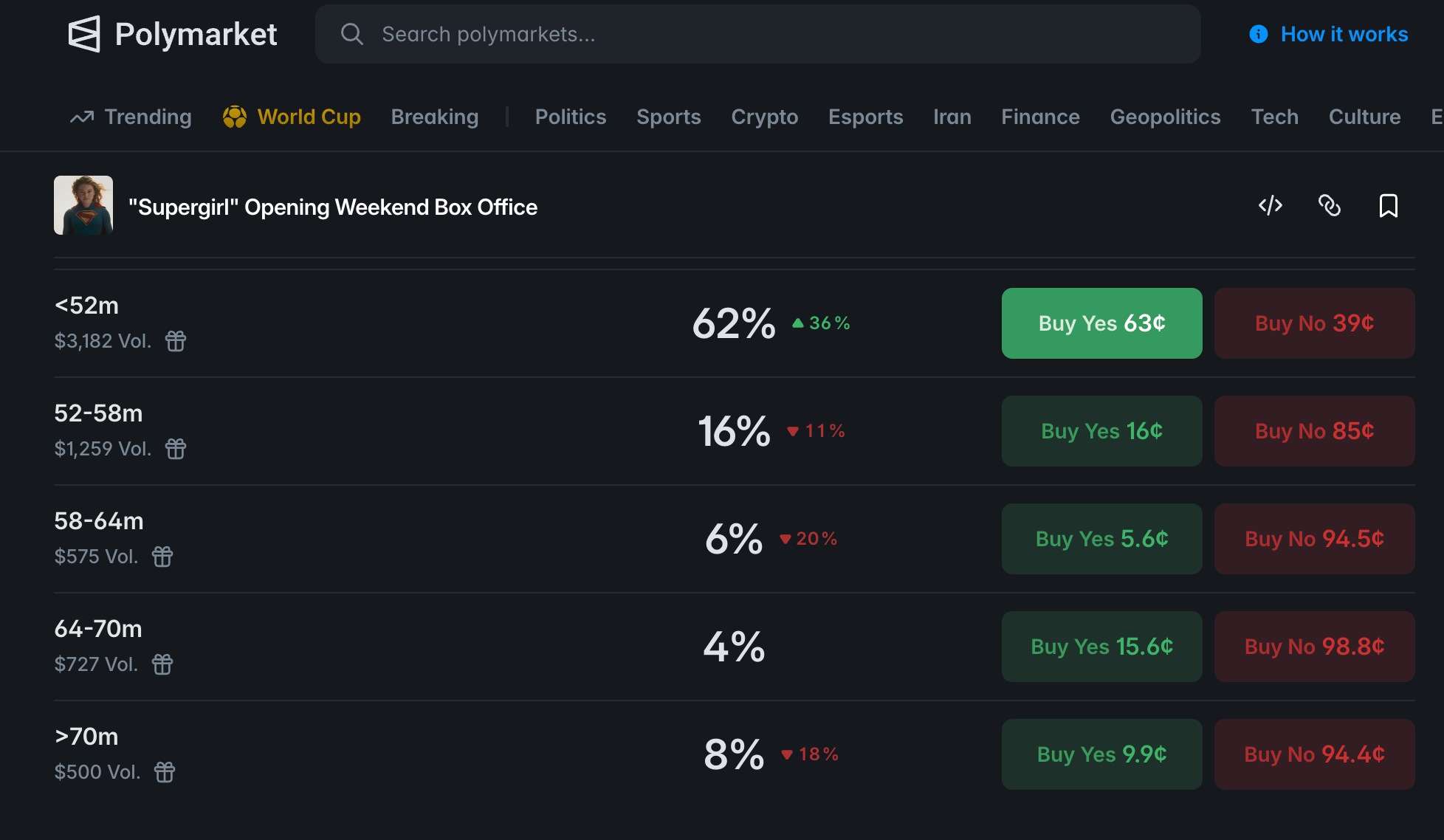Image resolution: width=1444 pixels, height=840 pixels.
Task: Click the gift rewards icon in >70m row
Action: [x=165, y=772]
